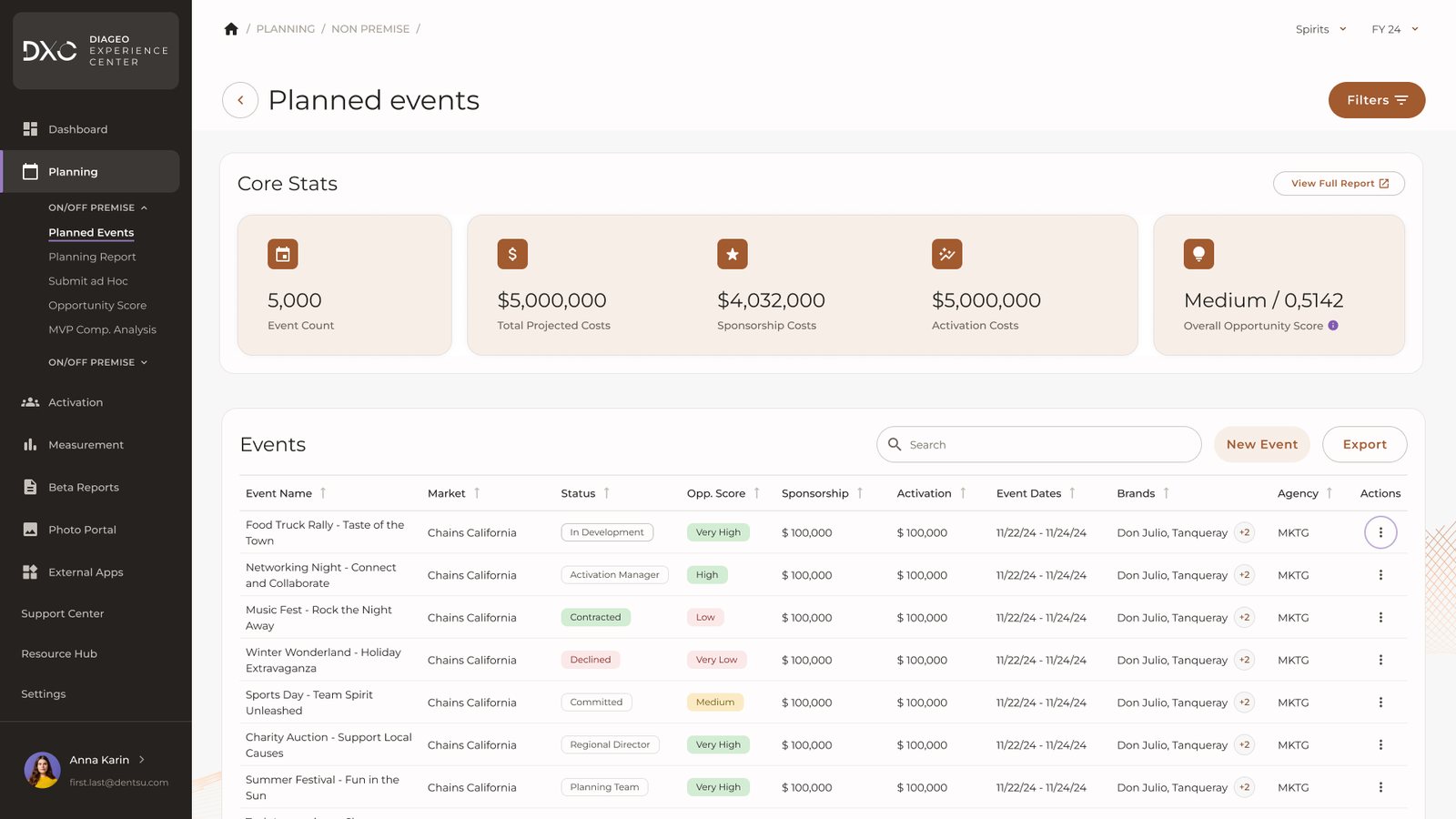This screenshot has width=1456, height=819.
Task: Click the Total Projected Costs dollar icon
Action: tap(512, 254)
